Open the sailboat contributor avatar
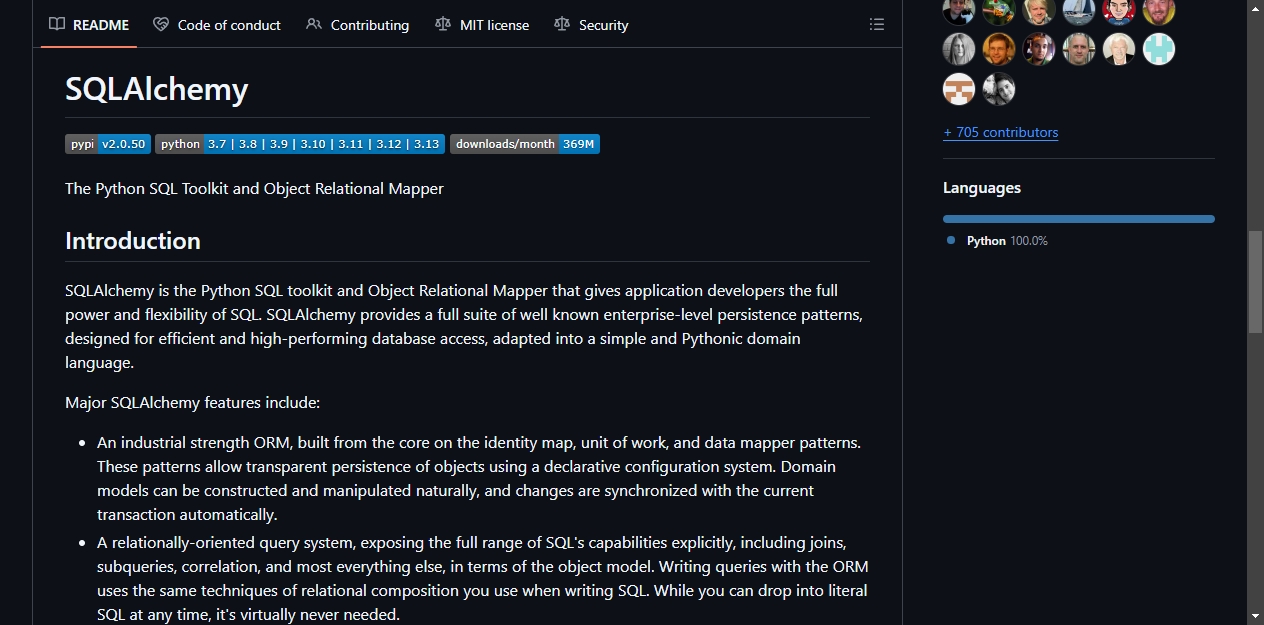The height and width of the screenshot is (625, 1264). click(x=1079, y=10)
